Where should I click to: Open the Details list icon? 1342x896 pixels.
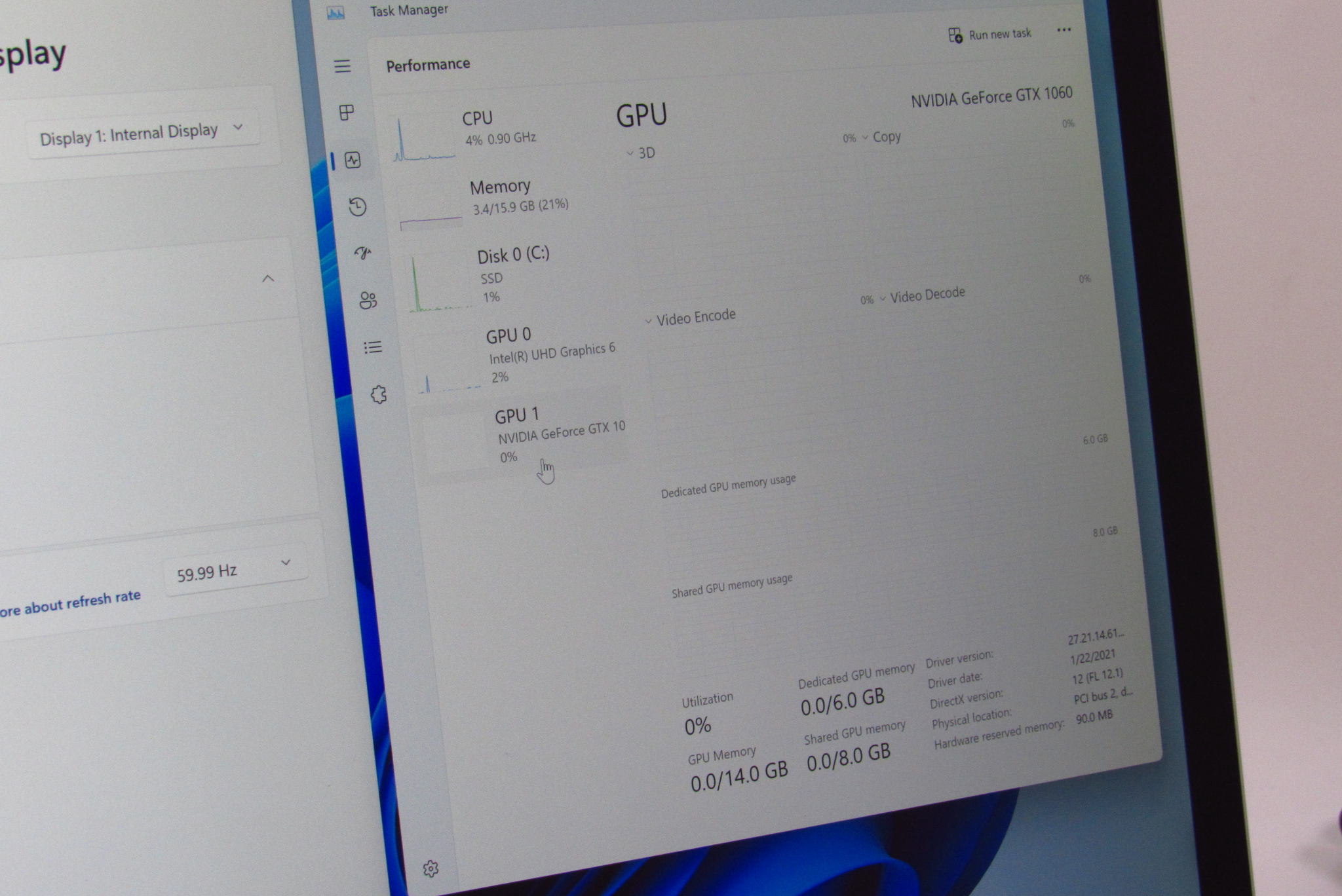click(373, 347)
